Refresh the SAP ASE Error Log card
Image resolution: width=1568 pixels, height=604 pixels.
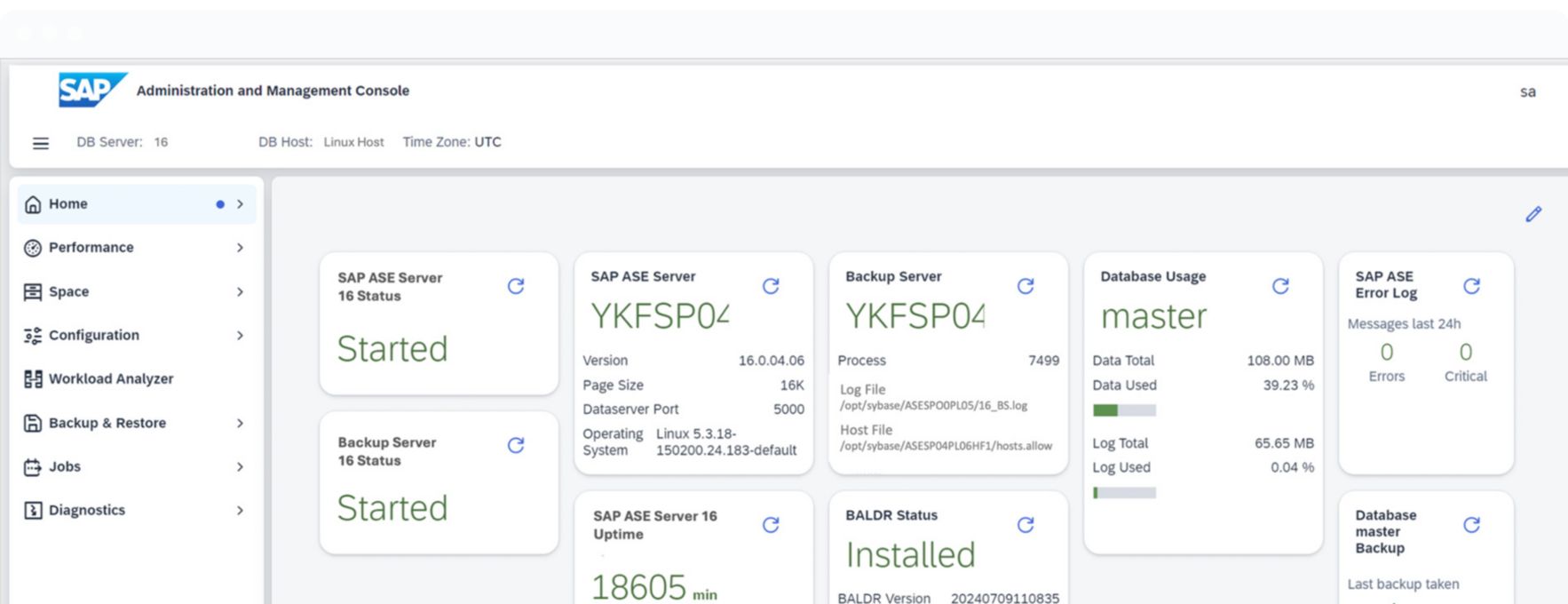click(x=1471, y=286)
